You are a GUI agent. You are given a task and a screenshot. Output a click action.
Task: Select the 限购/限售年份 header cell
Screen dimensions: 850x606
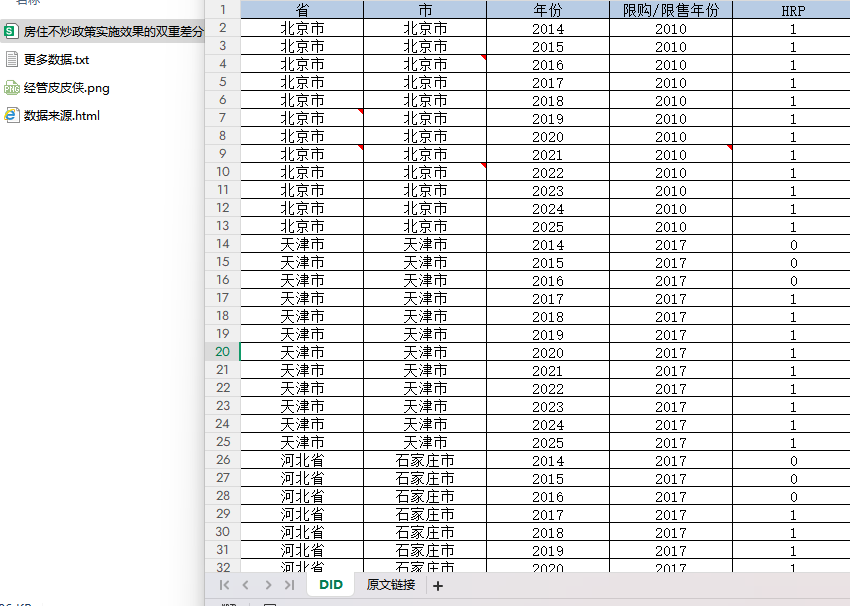coord(671,10)
